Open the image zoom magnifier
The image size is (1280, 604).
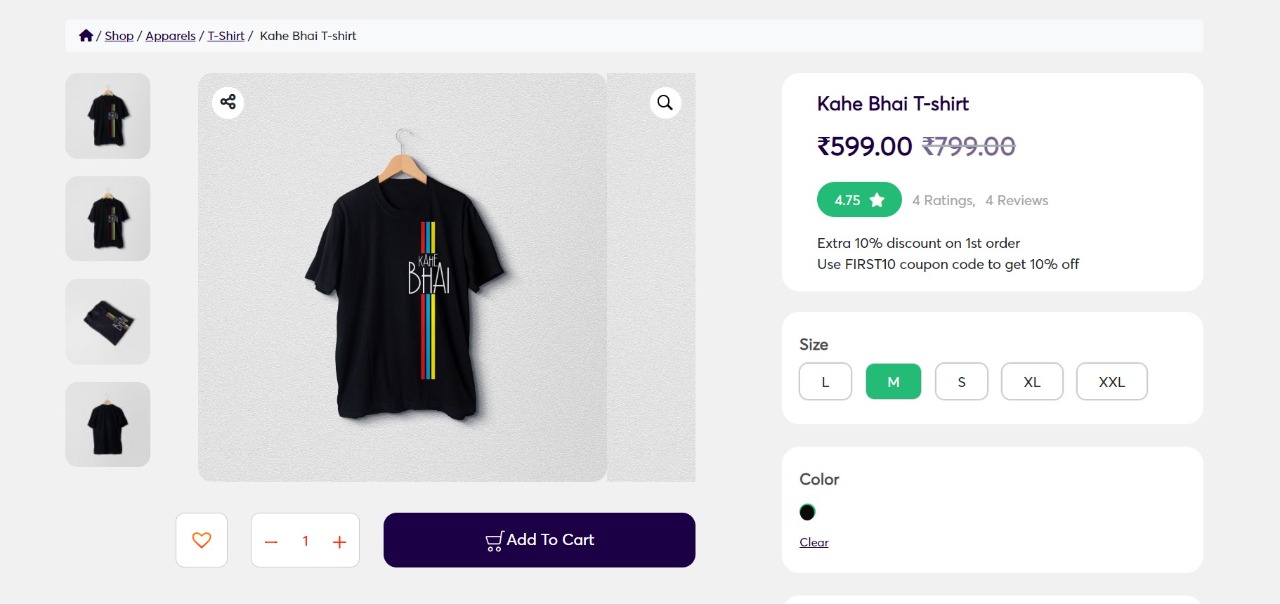(x=665, y=102)
